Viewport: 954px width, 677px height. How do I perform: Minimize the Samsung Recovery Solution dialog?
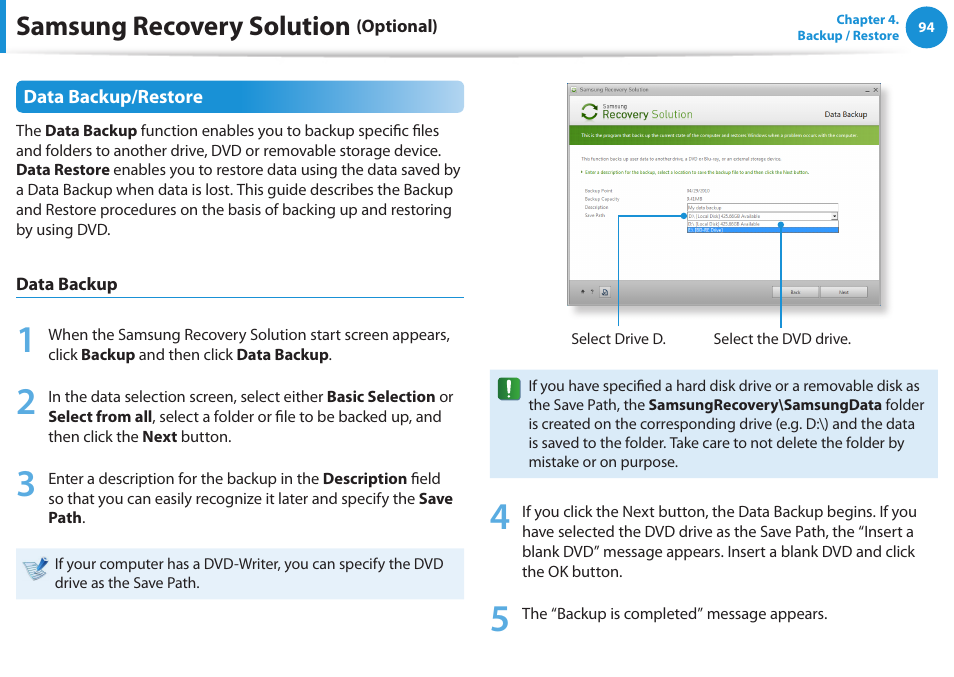867,90
